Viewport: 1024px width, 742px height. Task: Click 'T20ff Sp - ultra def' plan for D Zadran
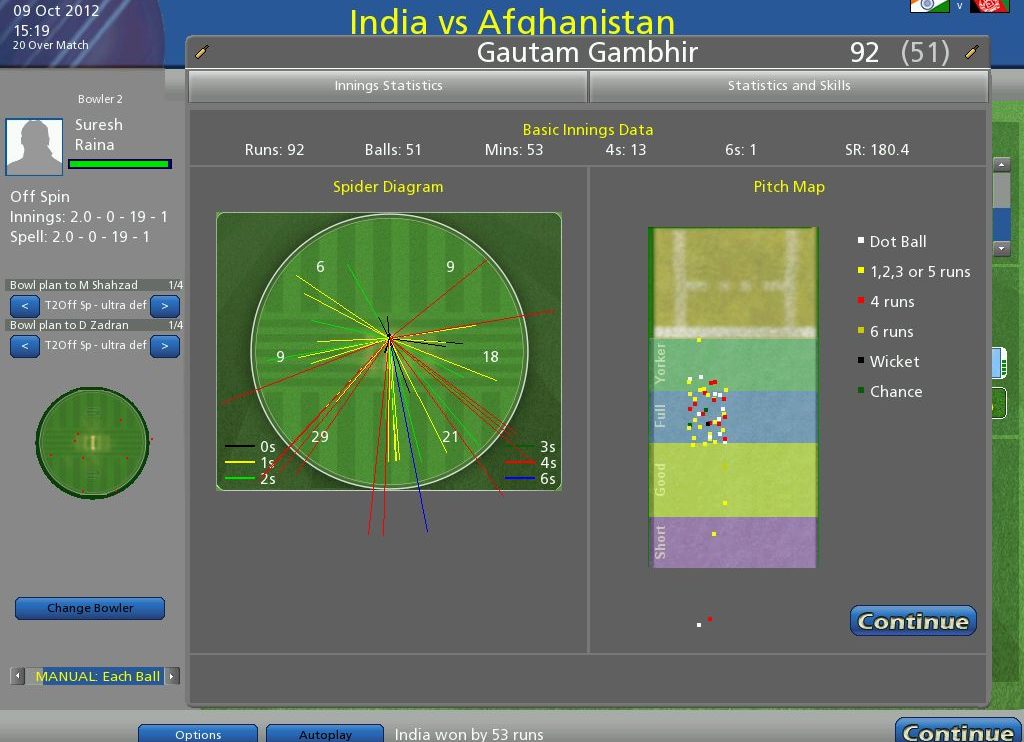95,345
